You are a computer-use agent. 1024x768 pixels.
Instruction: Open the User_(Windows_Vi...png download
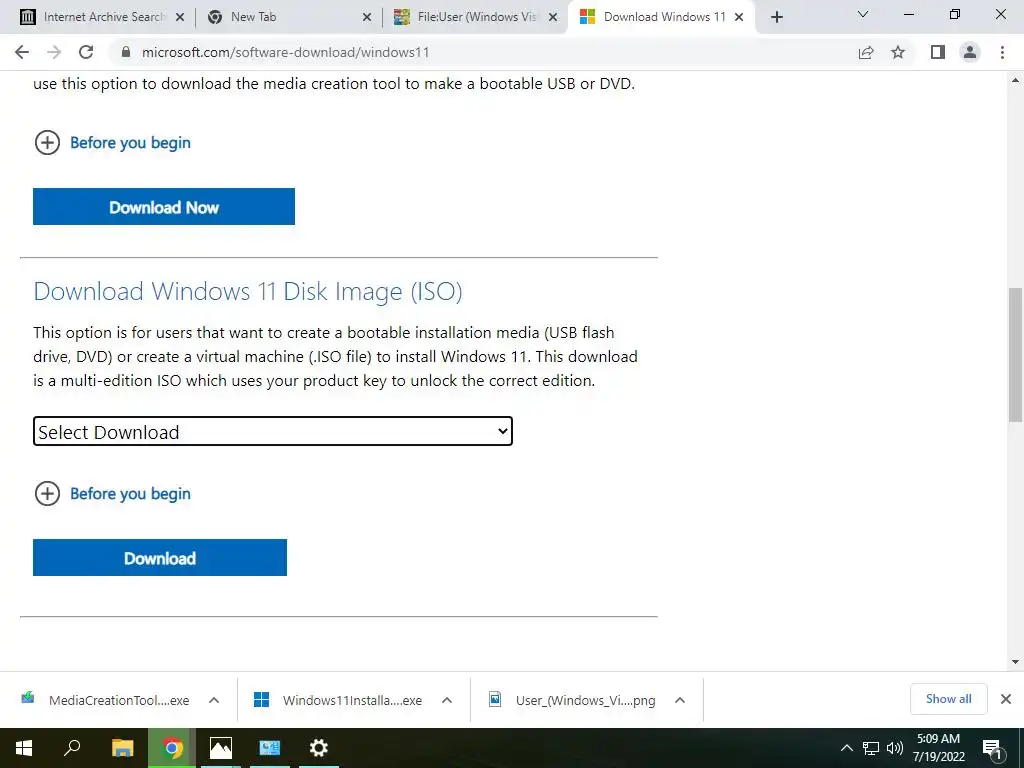coord(572,700)
